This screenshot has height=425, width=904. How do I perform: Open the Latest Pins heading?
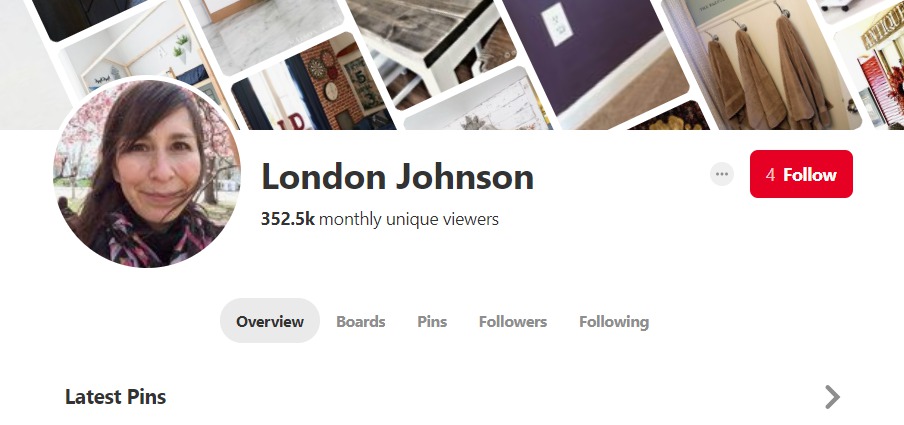tap(115, 397)
